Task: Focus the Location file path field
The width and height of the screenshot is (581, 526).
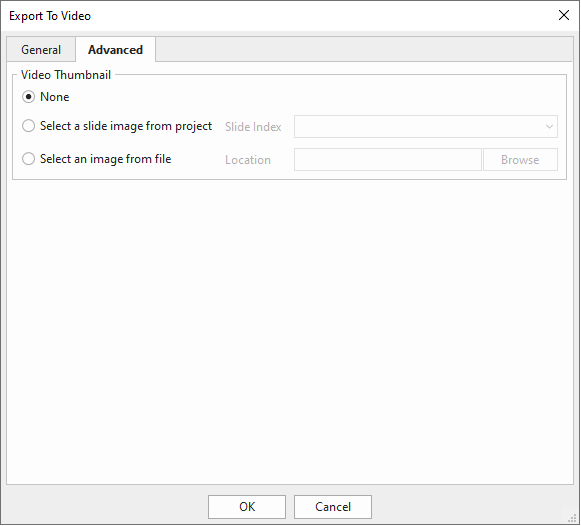Action: (x=388, y=160)
